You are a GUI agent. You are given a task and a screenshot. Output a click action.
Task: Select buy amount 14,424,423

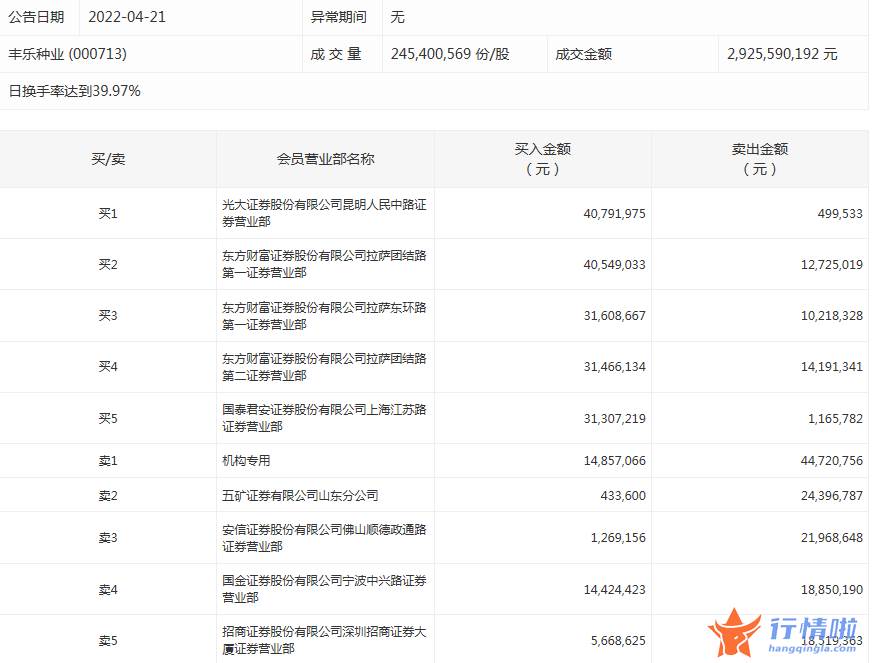[x=615, y=590]
